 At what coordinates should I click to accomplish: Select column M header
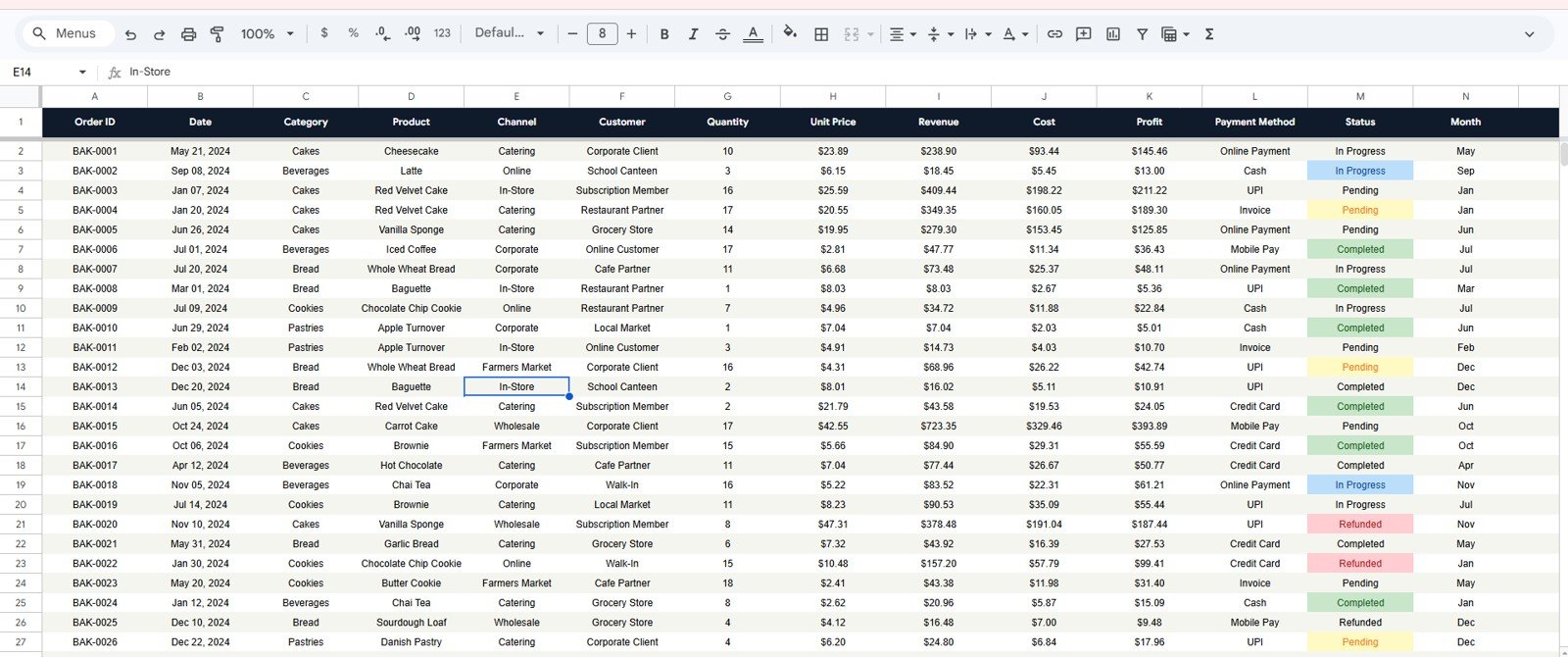point(1360,96)
